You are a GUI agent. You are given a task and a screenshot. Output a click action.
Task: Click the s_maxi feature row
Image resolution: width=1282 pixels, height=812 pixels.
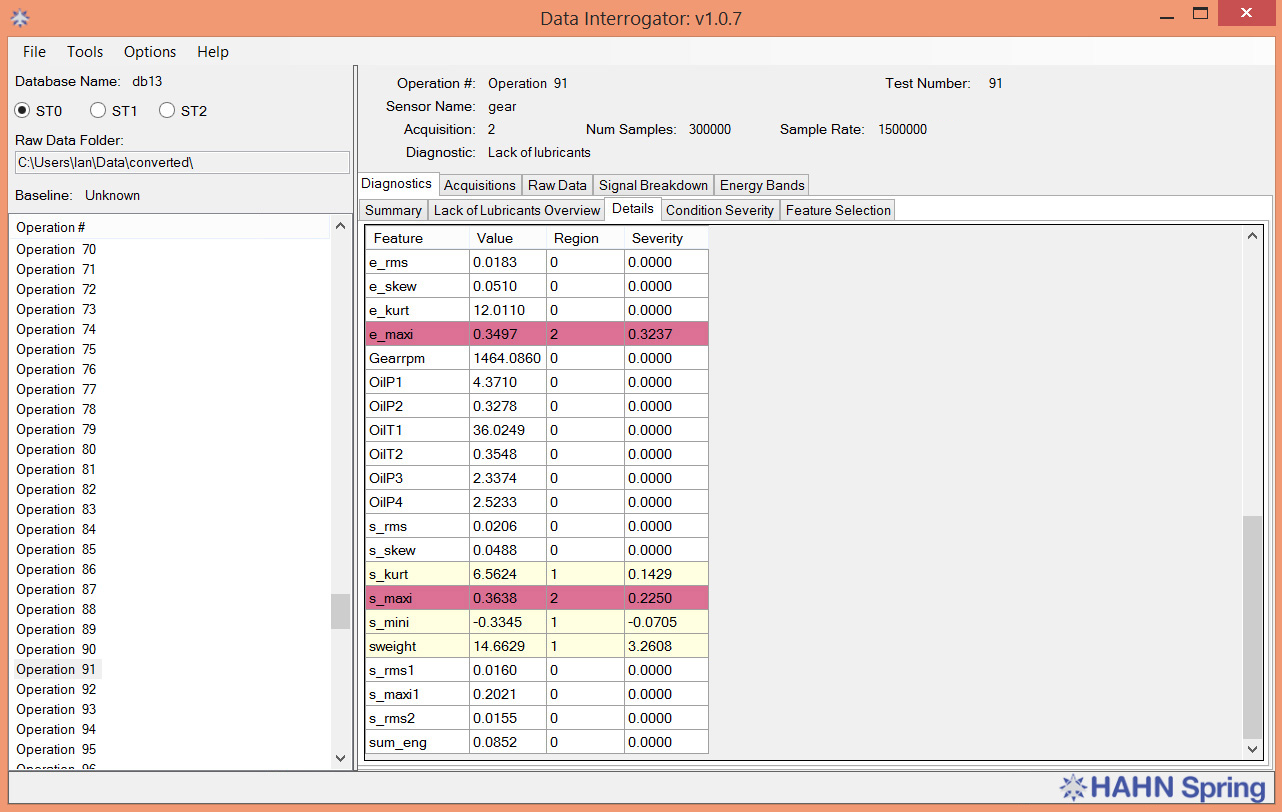pyautogui.click(x=537, y=598)
